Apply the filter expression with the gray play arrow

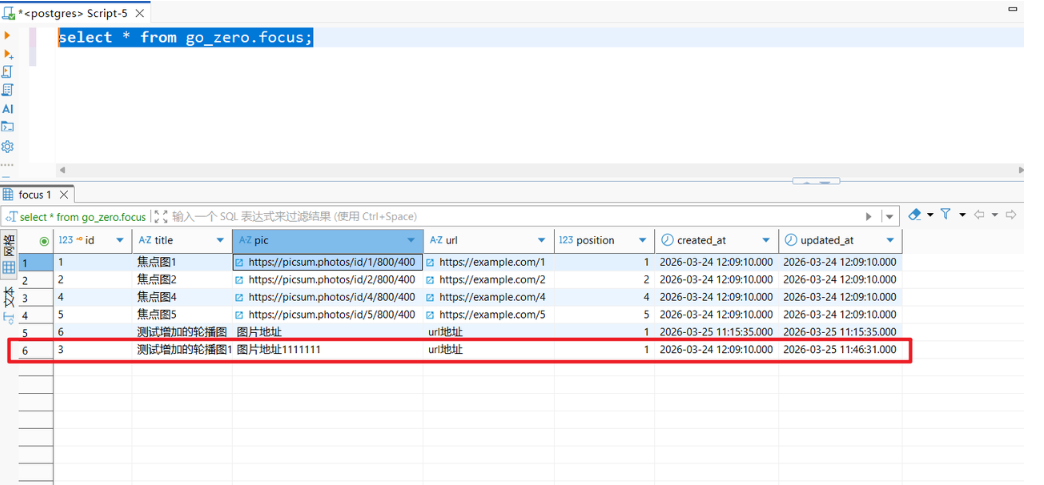tap(868, 217)
